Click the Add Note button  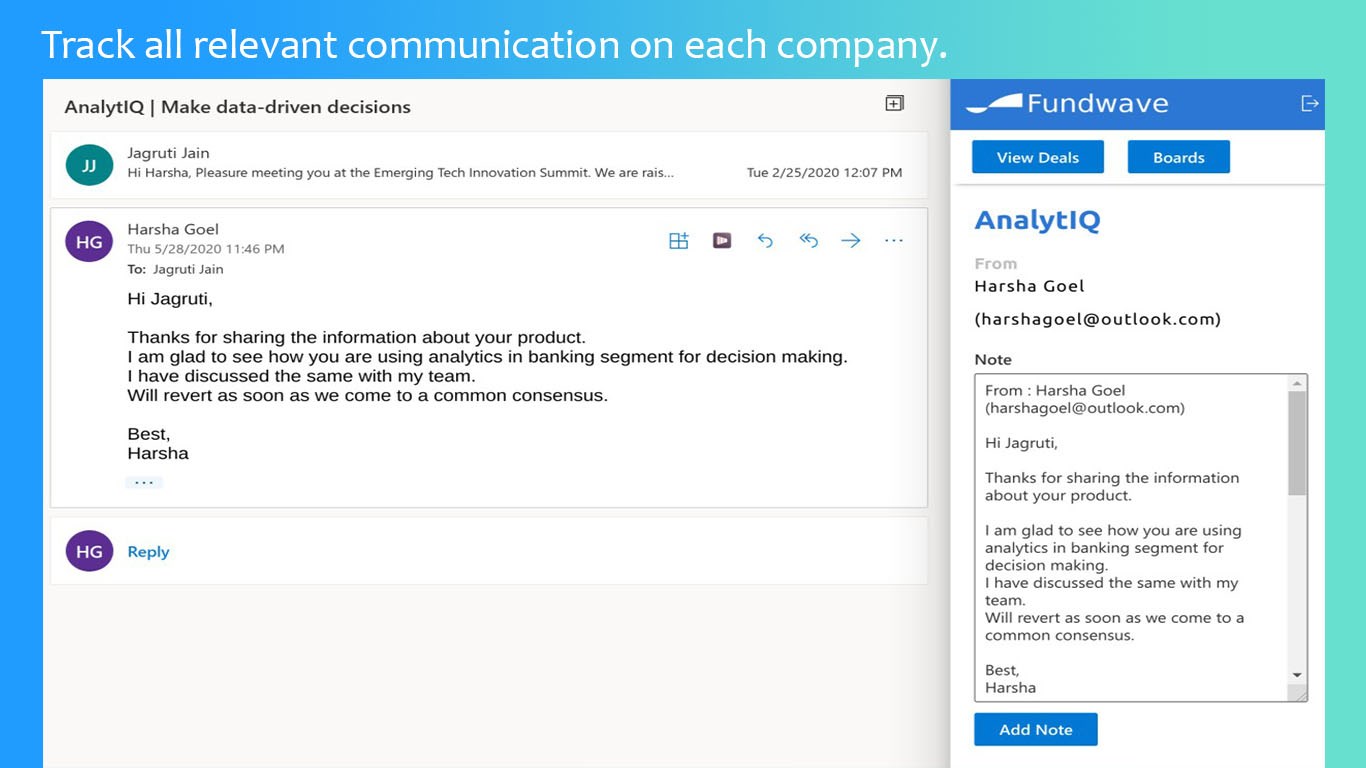click(1035, 730)
